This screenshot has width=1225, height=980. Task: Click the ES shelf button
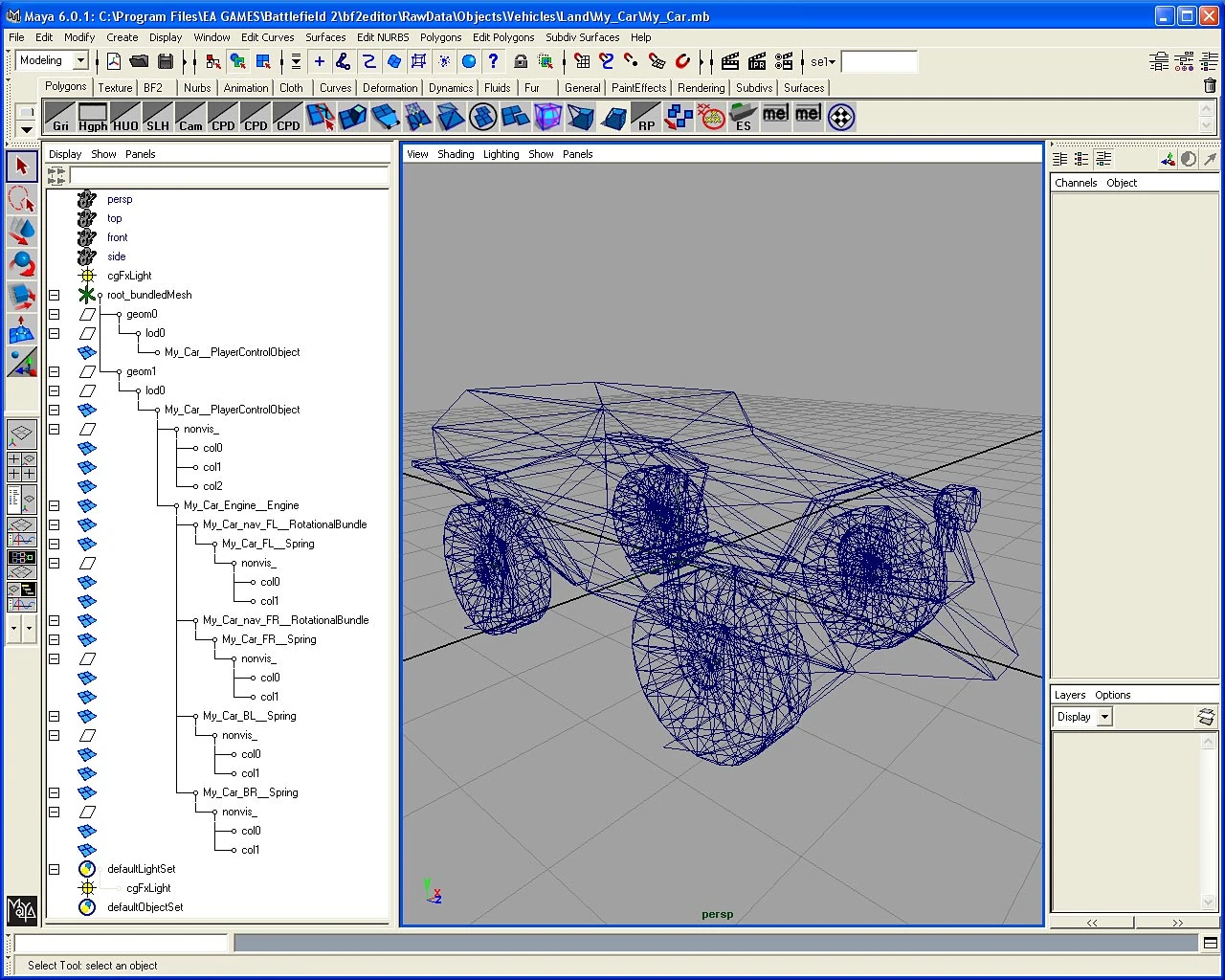pyautogui.click(x=743, y=118)
